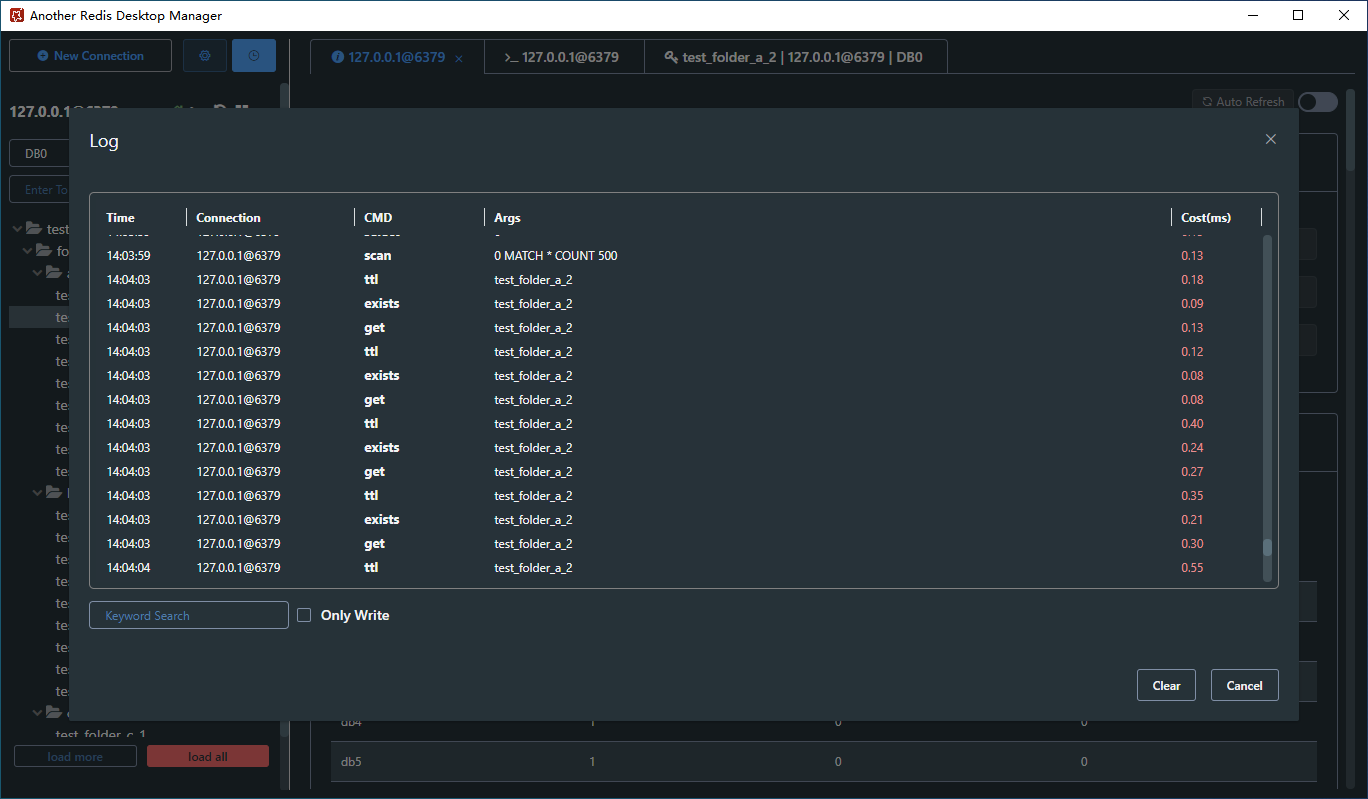Image resolution: width=1368 pixels, height=799 pixels.
Task: Click the 0.18 cost value
Action: pos(1192,280)
